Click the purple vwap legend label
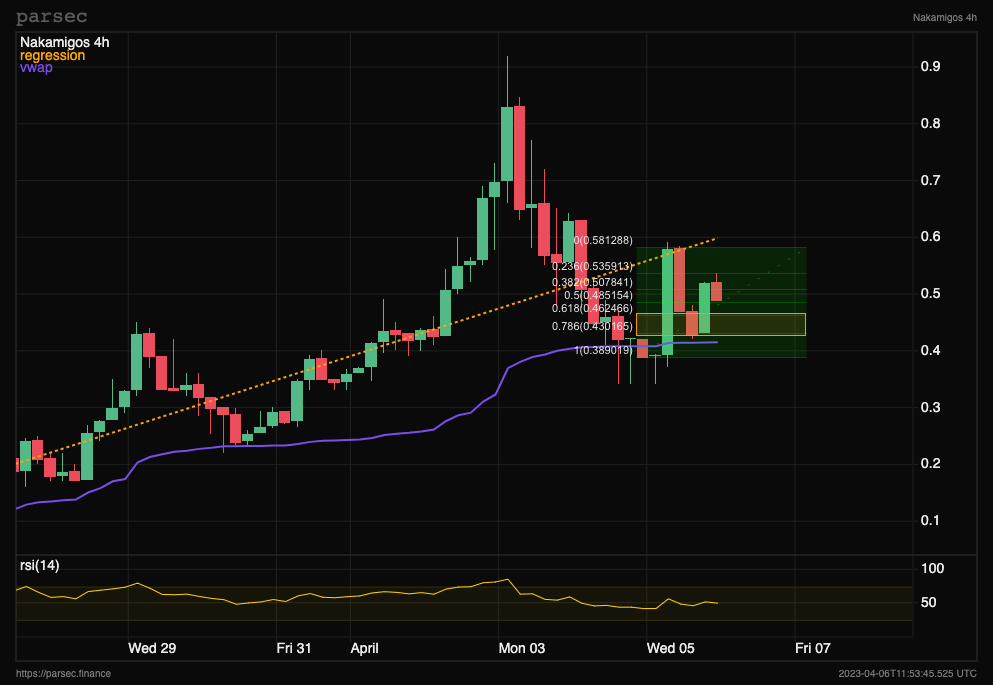Image resolution: width=993 pixels, height=685 pixels. click(36, 67)
